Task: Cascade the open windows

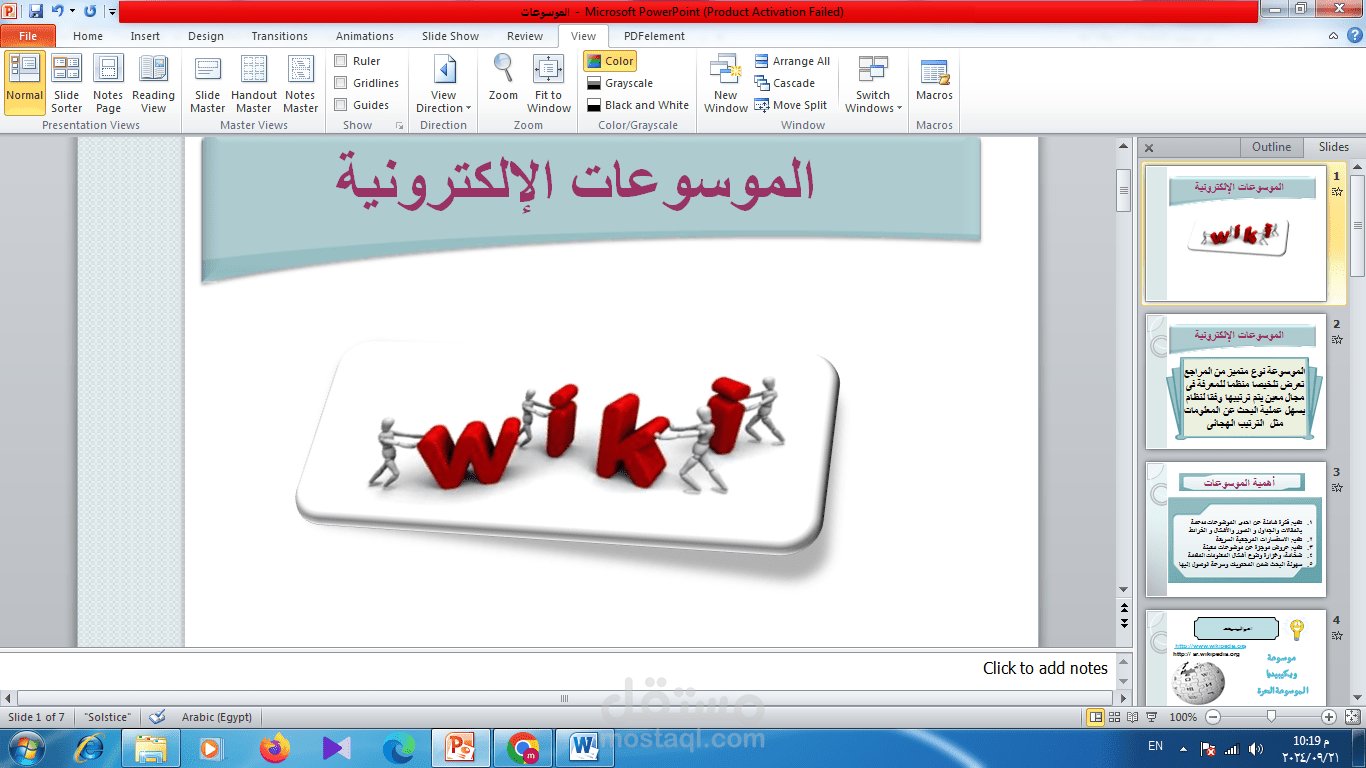Action: coord(784,83)
